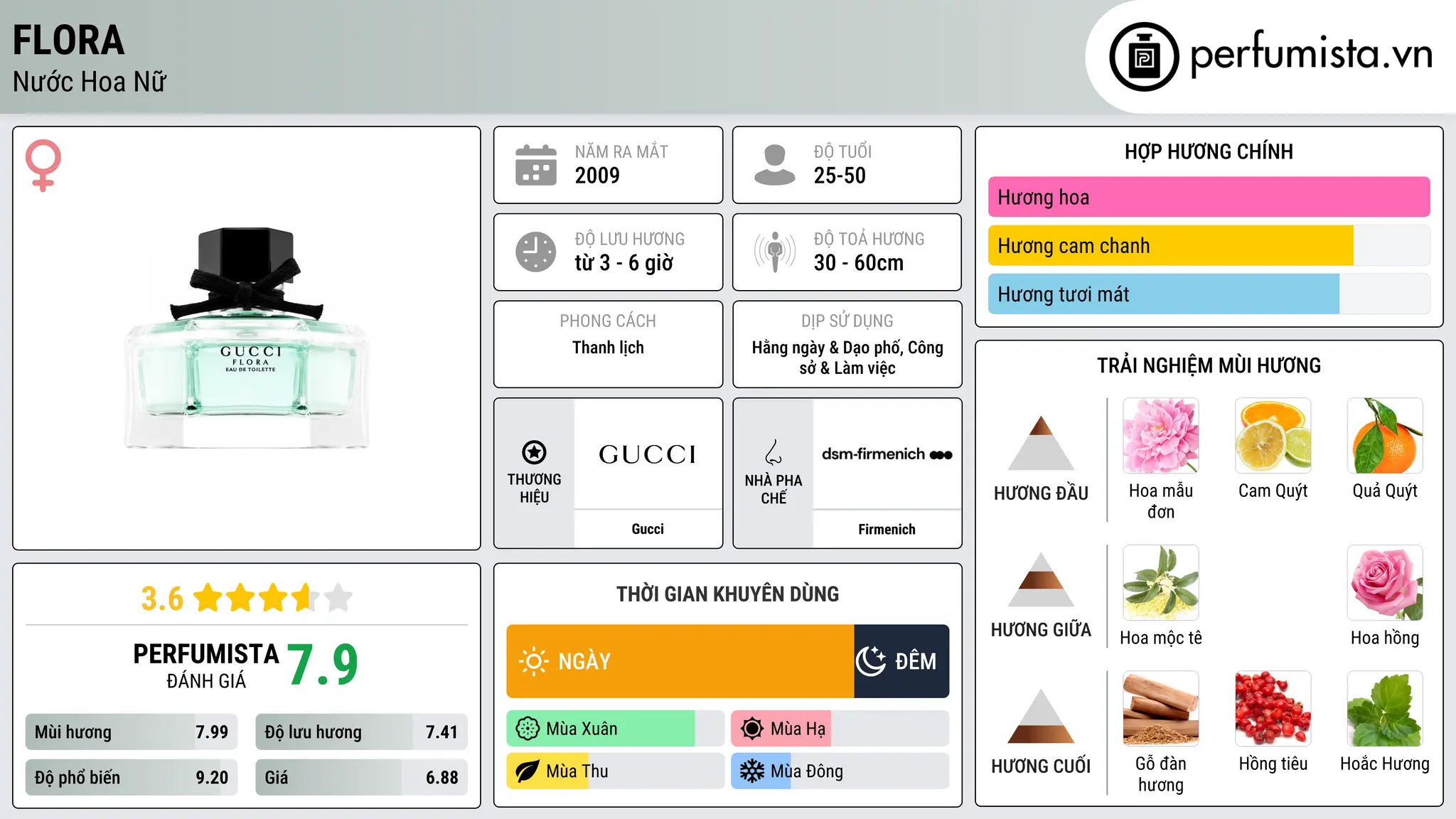This screenshot has height=819, width=1456.
Task: Click the leaf icon for Mùa Thu
Action: coord(528,771)
